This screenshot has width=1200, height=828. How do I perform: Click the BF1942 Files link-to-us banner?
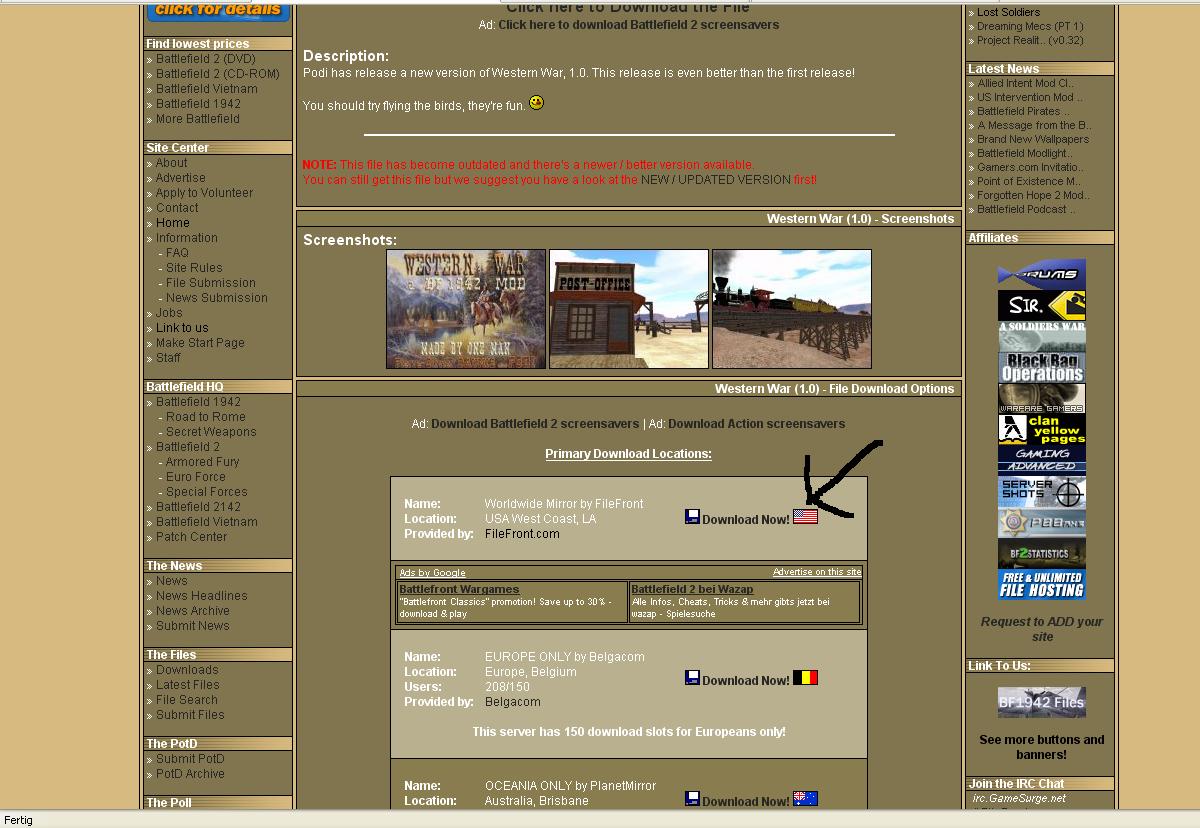[1041, 702]
